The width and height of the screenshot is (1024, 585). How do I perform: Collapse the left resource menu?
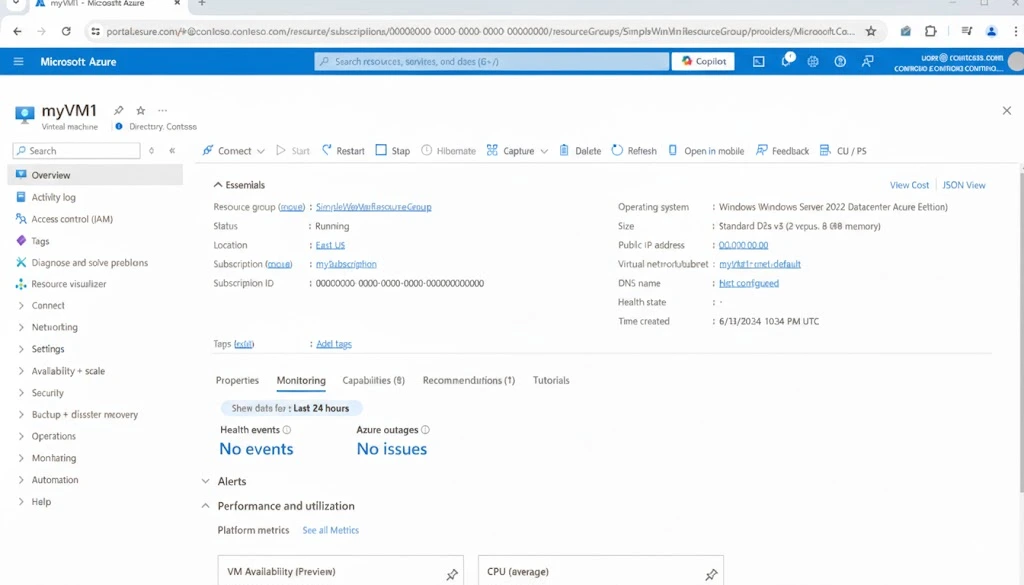point(172,151)
